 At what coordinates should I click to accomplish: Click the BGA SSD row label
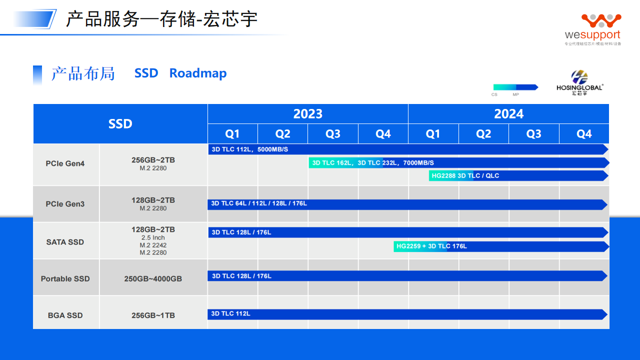[x=65, y=315]
